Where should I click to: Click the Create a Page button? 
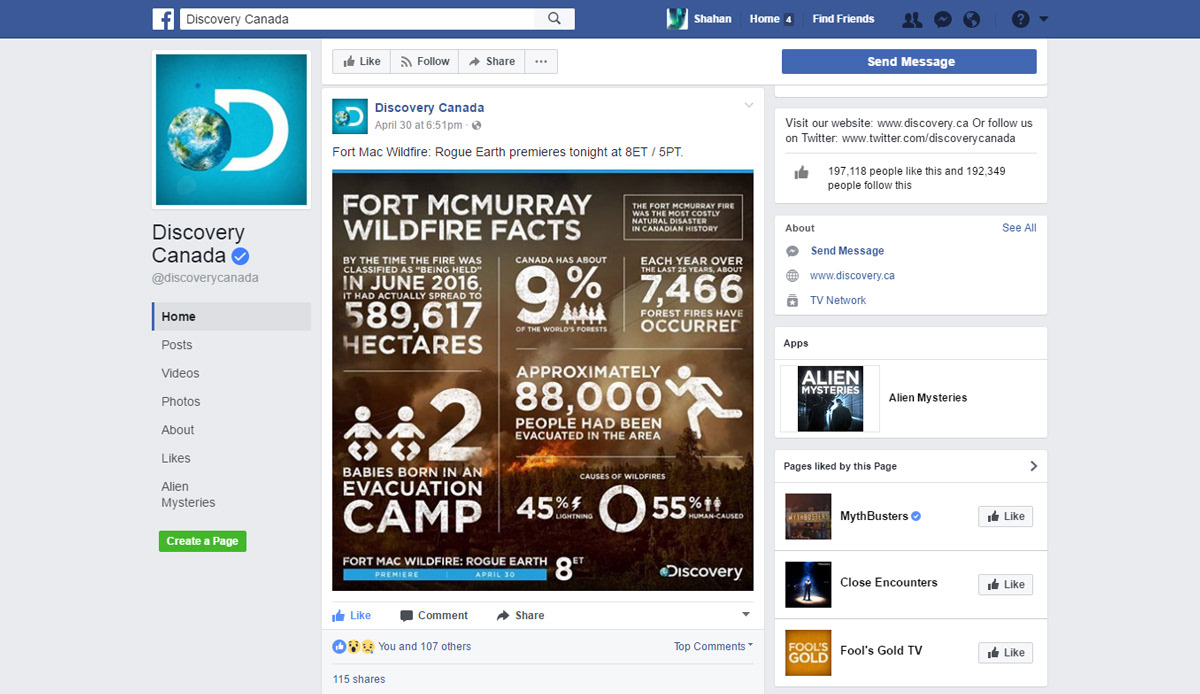(x=202, y=541)
